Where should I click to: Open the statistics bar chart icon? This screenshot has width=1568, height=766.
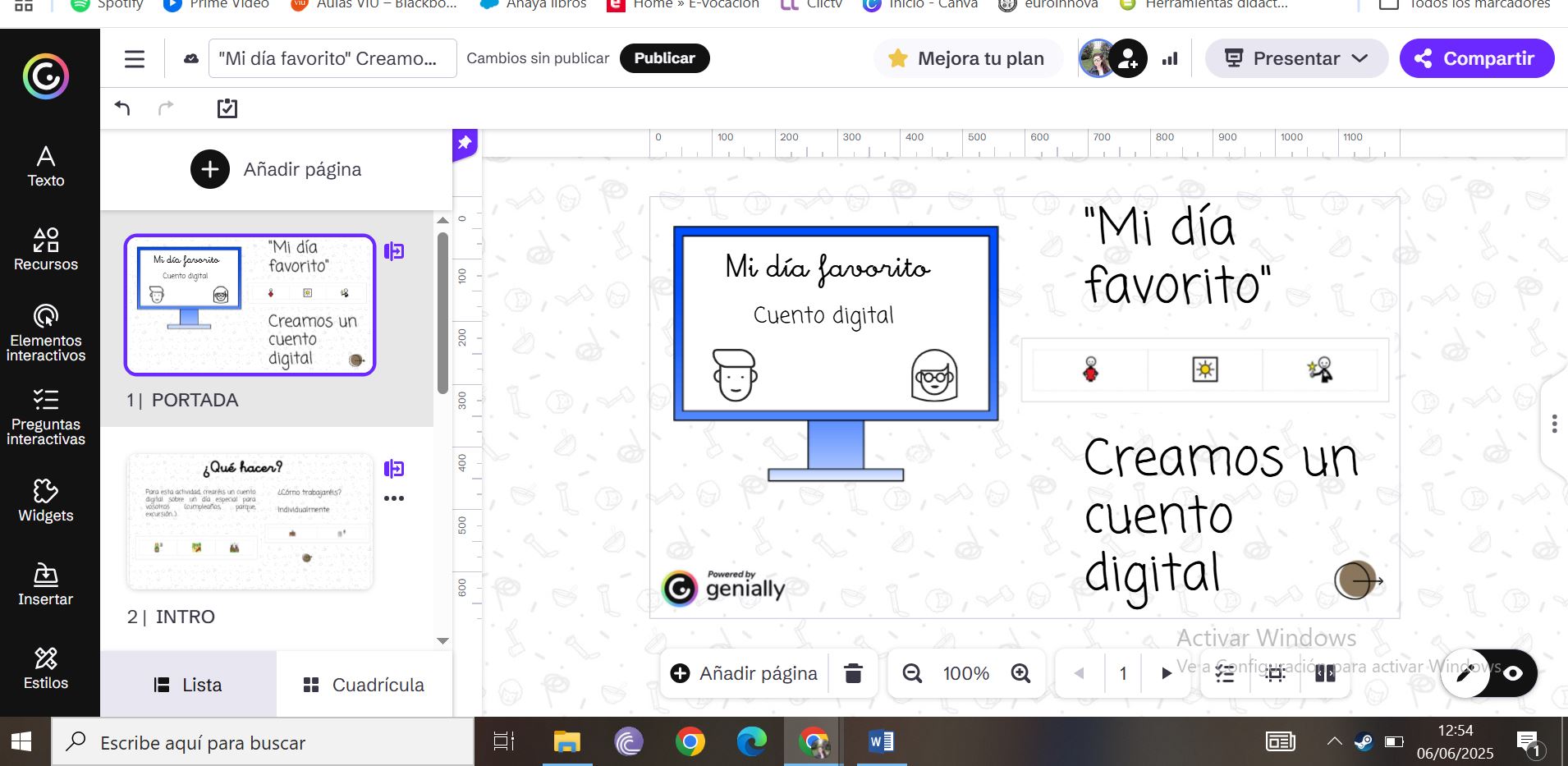click(1170, 58)
